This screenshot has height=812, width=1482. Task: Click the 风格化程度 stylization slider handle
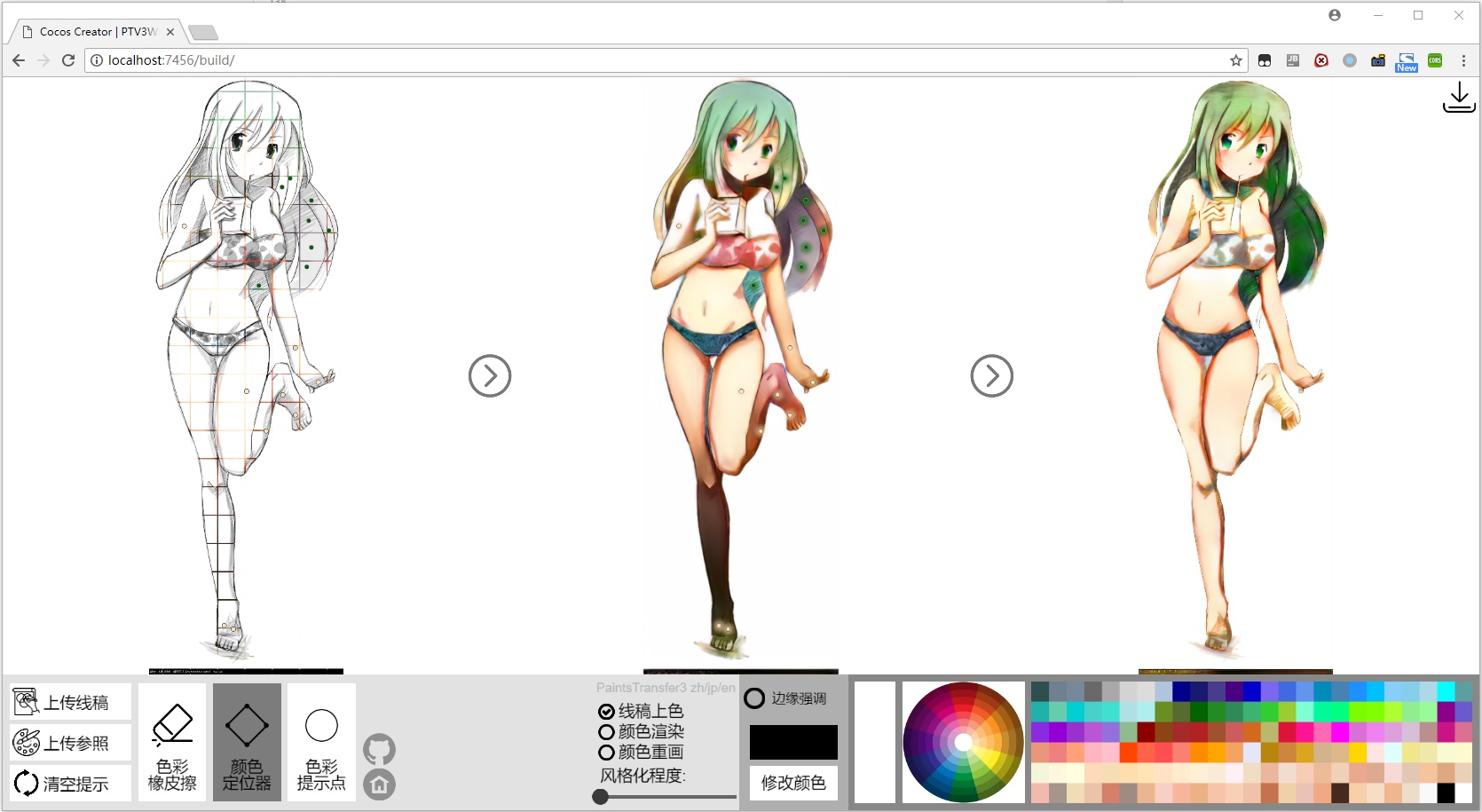(601, 797)
